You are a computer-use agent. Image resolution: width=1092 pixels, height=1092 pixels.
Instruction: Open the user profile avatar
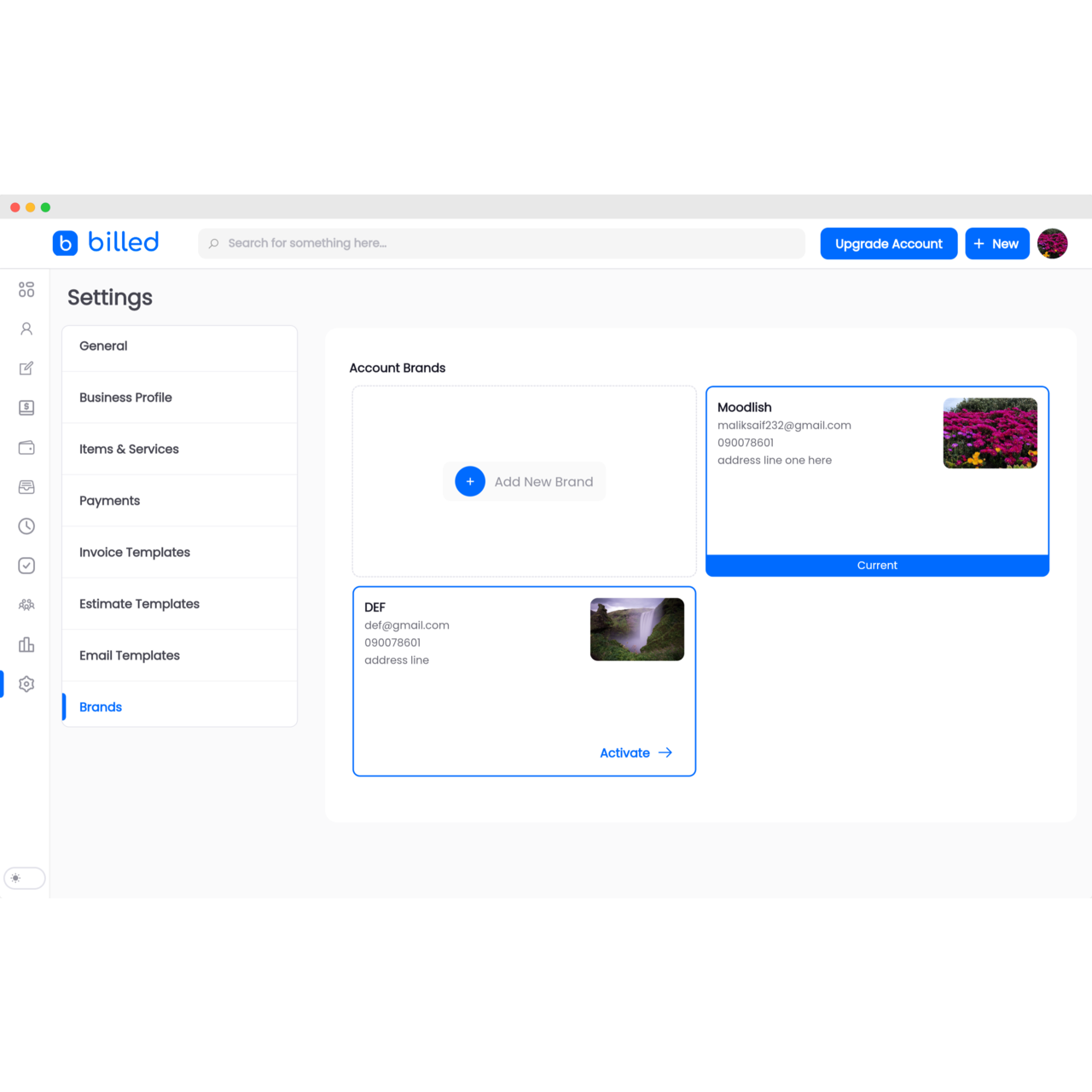pyautogui.click(x=1052, y=244)
